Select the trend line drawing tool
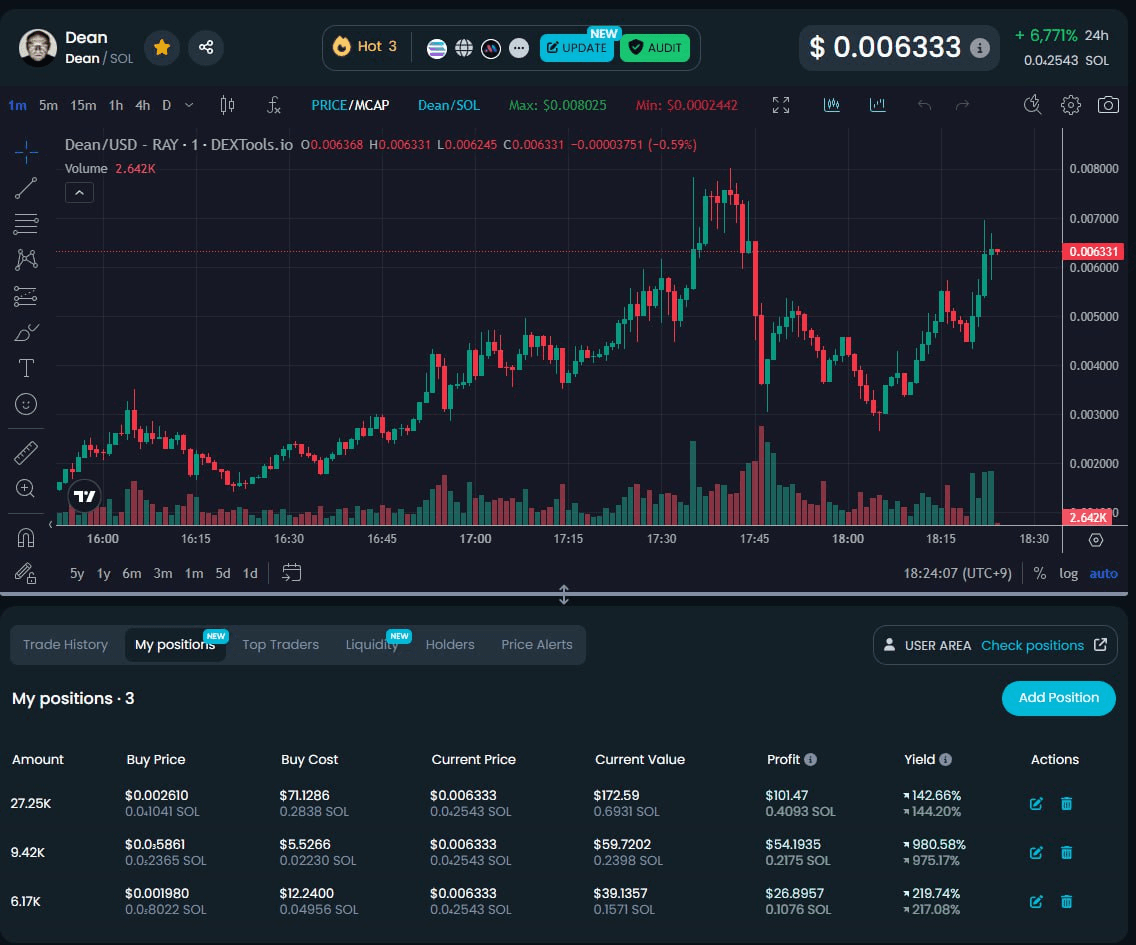 tap(26, 188)
